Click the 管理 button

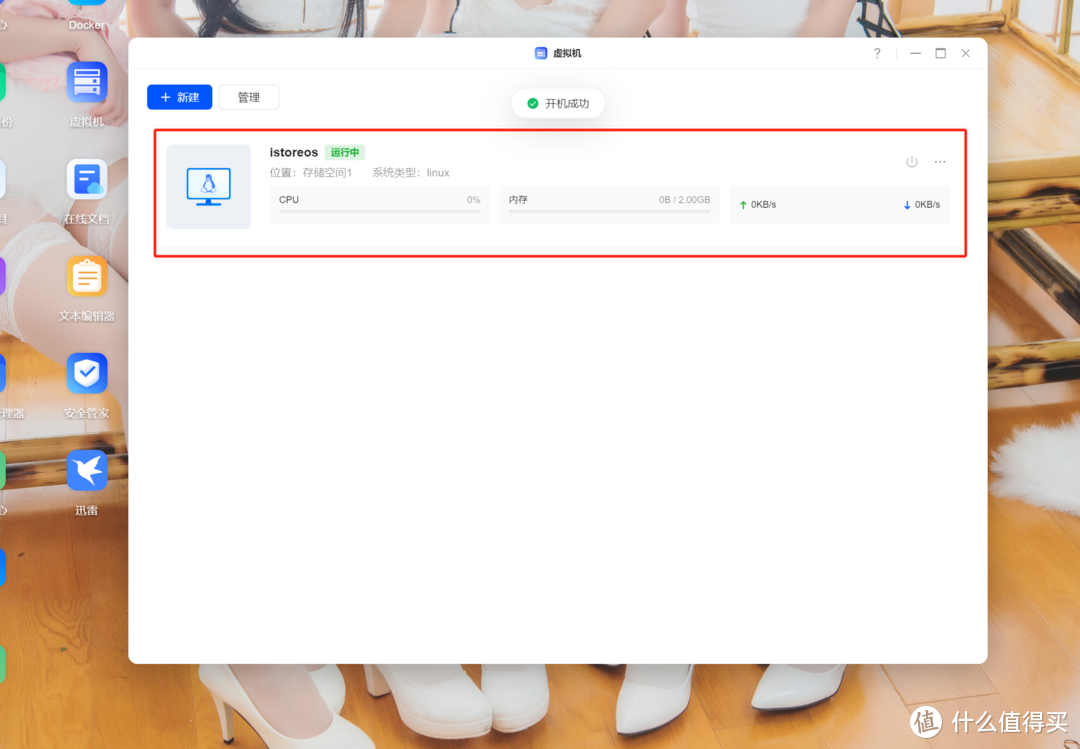(249, 97)
